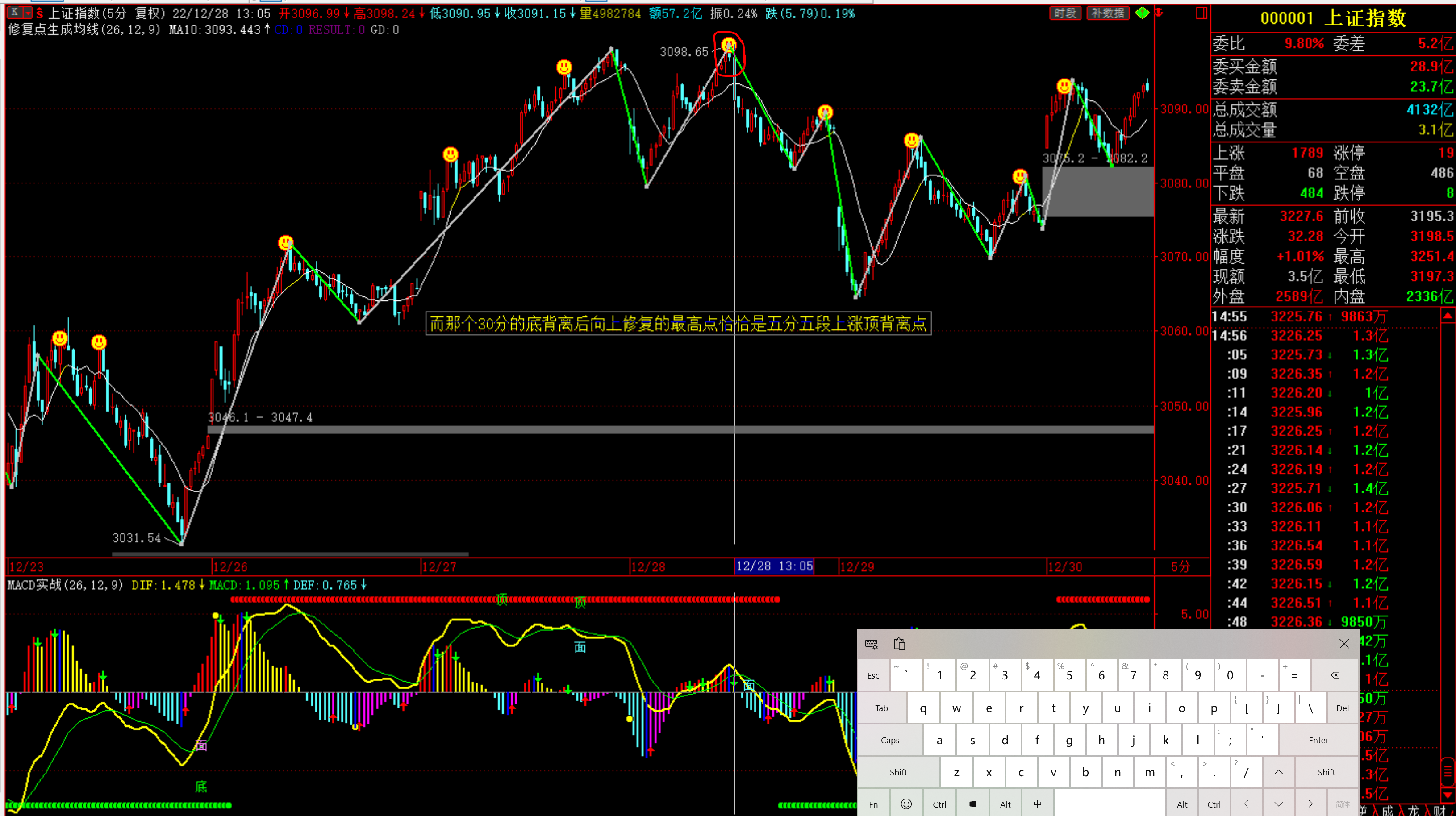Click the 3046.1 - 3047.4 gap band

tap(680, 430)
